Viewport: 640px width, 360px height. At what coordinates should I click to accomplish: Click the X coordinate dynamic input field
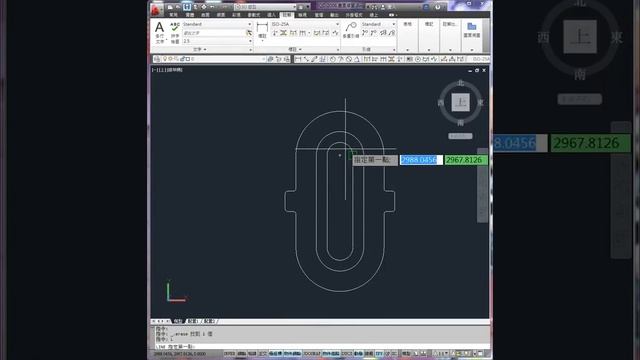[421, 160]
